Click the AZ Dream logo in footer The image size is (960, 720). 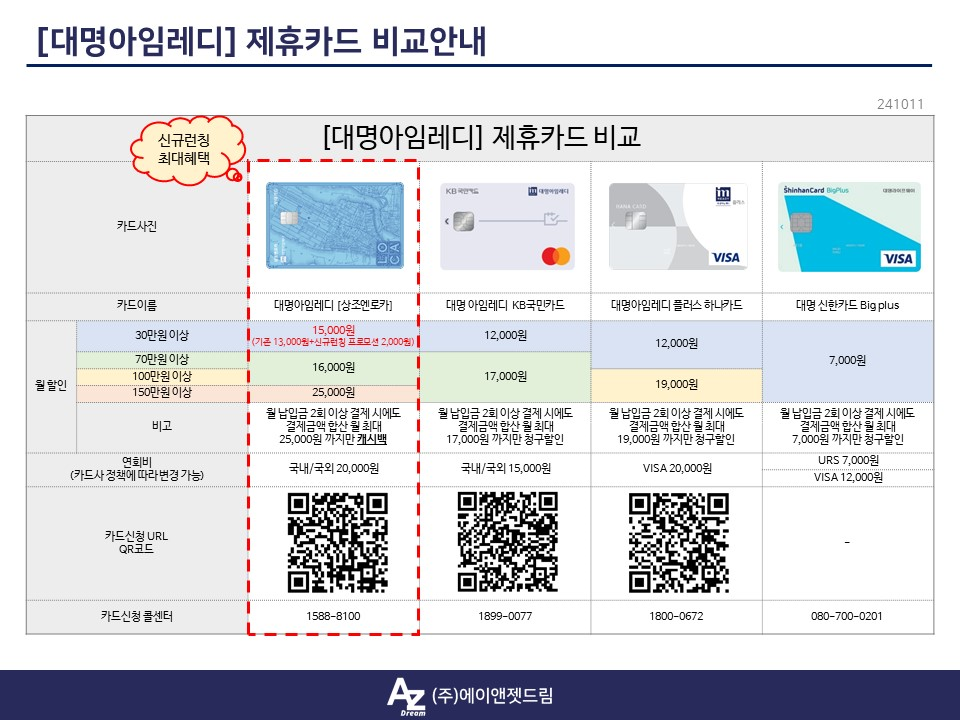pyautogui.click(x=406, y=697)
